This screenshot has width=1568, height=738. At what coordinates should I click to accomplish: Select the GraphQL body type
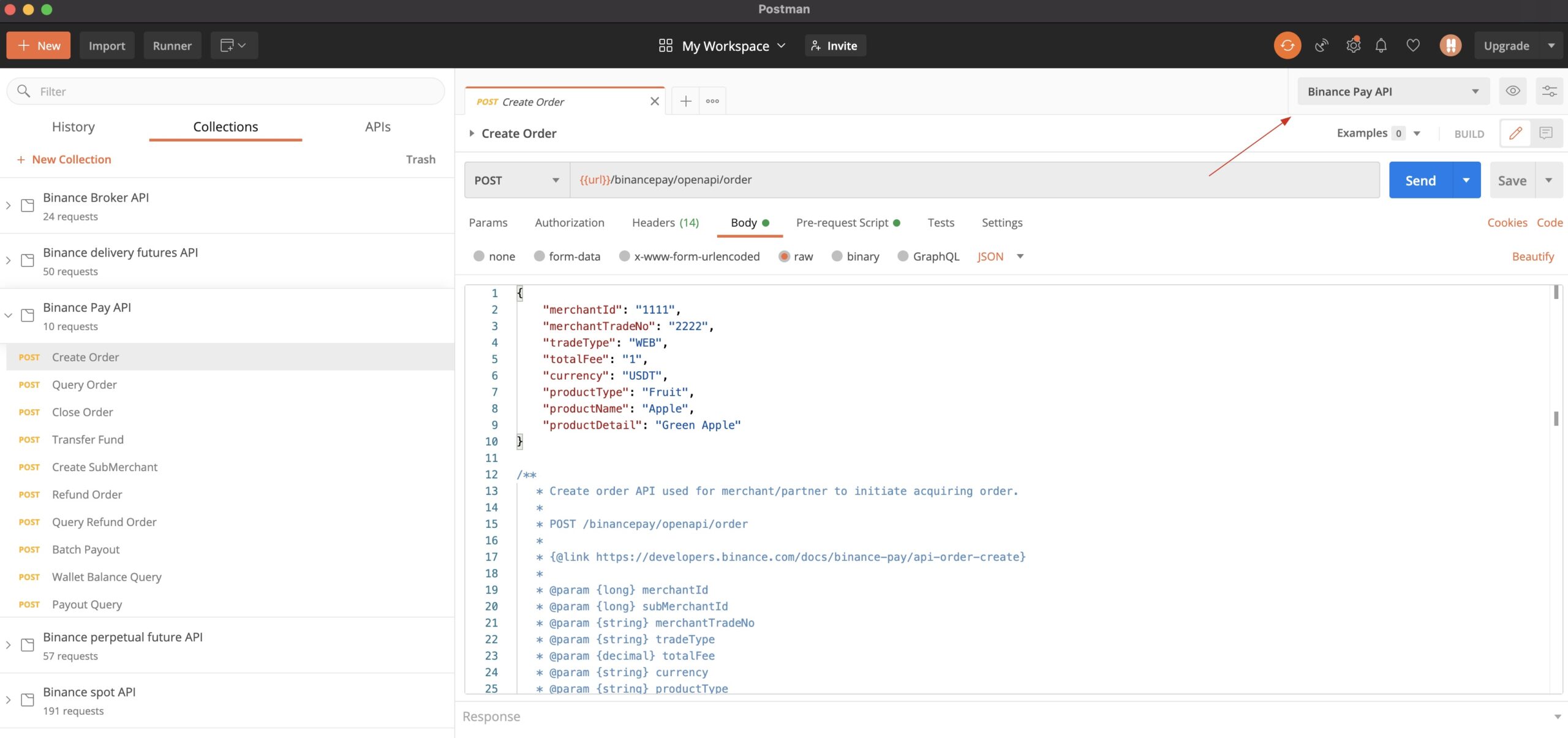tap(903, 256)
